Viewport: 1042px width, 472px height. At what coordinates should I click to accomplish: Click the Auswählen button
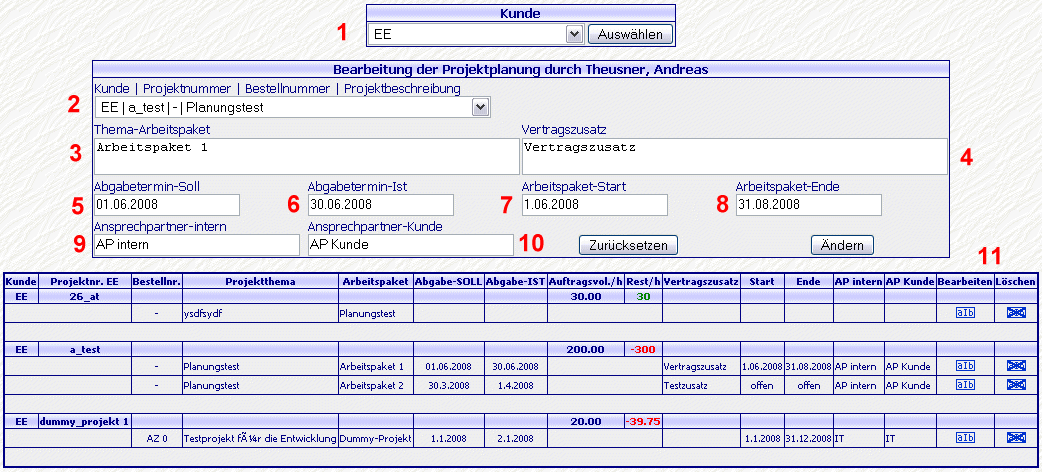[x=630, y=35]
